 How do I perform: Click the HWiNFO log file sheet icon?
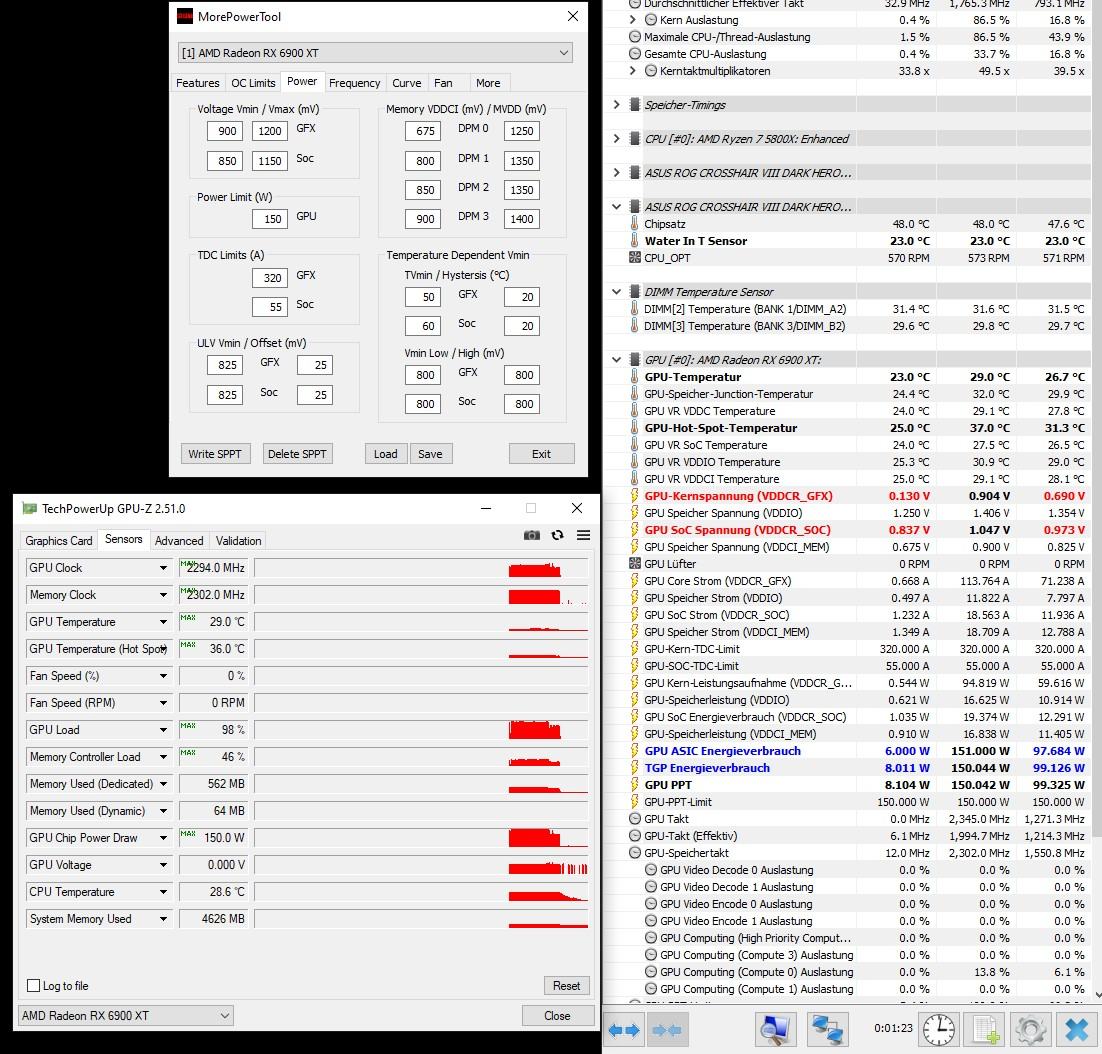(x=985, y=1030)
